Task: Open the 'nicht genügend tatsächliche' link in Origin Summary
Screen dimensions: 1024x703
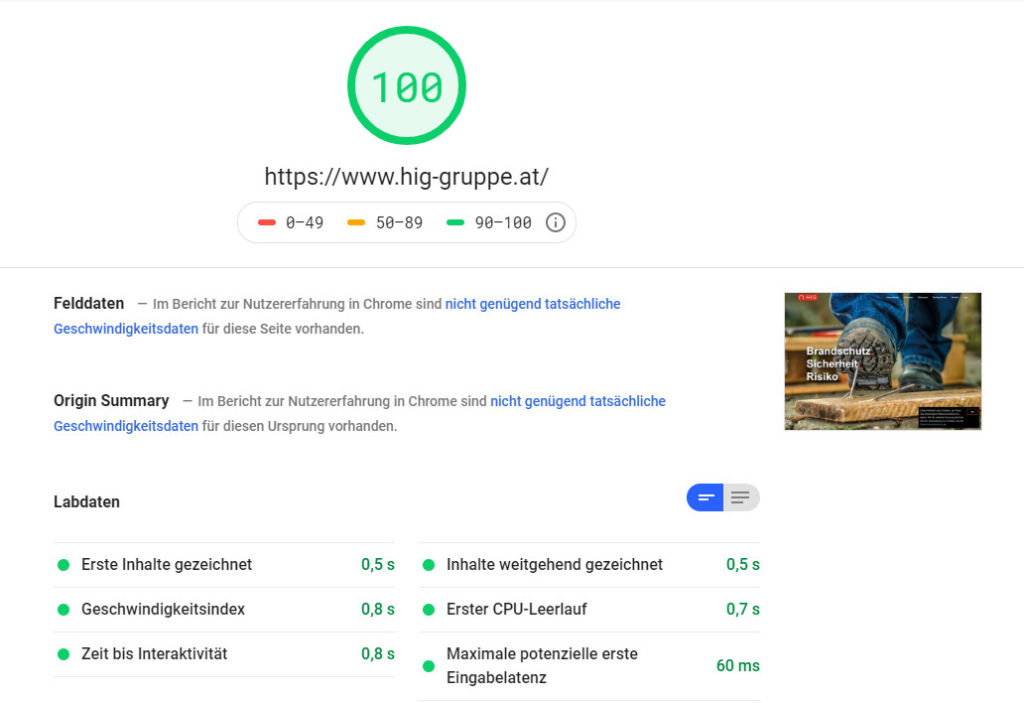Action: (577, 401)
